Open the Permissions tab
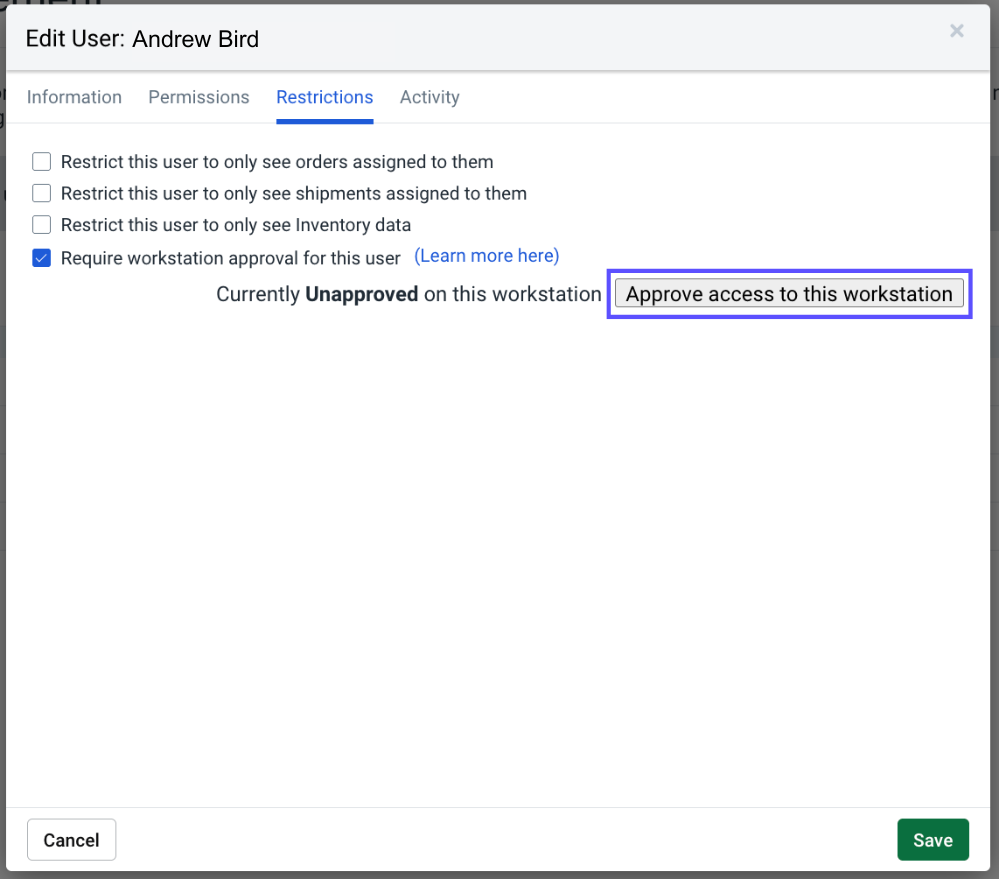This screenshot has height=879, width=999. 198,97
